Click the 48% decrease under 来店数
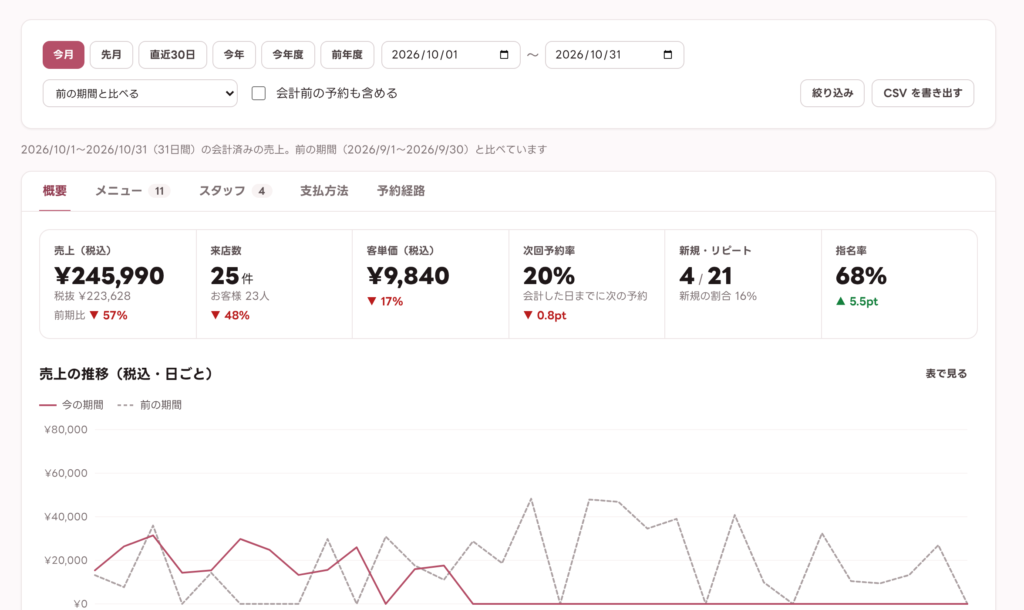Screen dimensions: 1024x610 coord(230,315)
